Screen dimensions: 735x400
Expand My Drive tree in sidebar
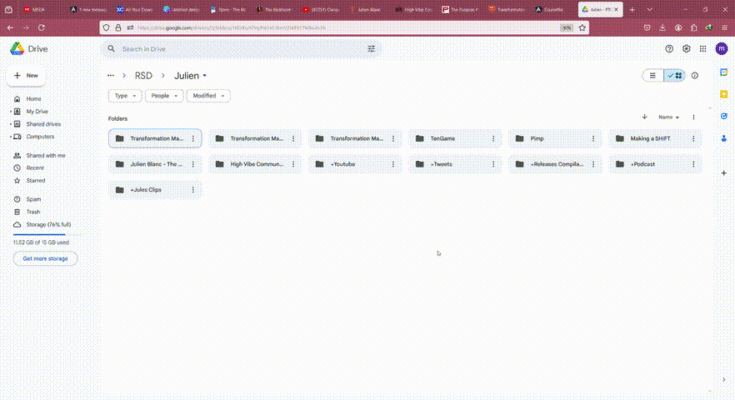[10, 112]
